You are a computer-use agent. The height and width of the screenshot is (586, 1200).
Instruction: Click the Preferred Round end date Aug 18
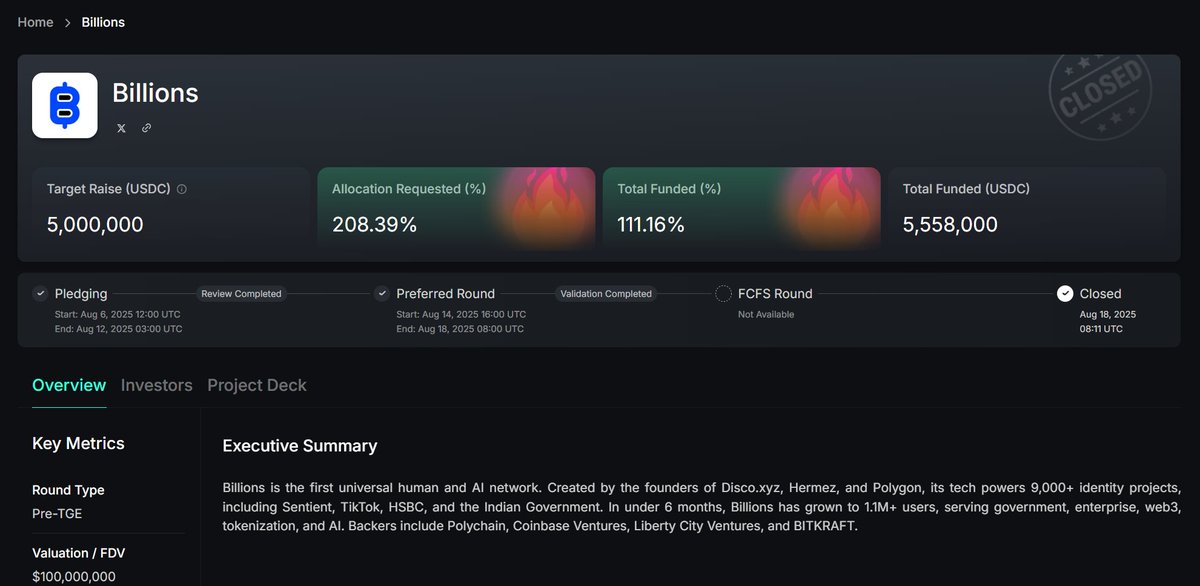[461, 328]
